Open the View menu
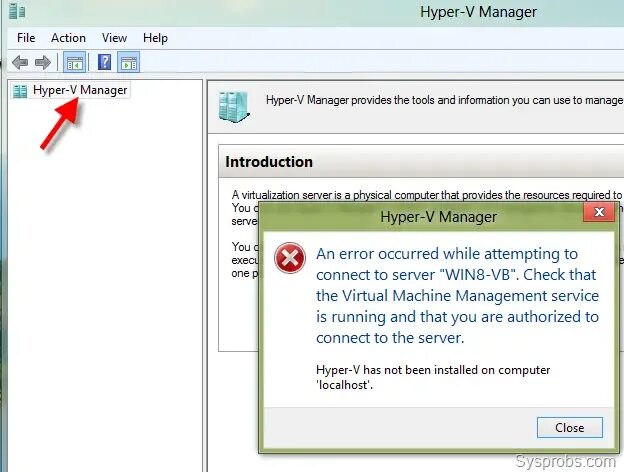Screen dimensions: 624x472 click(x=114, y=38)
